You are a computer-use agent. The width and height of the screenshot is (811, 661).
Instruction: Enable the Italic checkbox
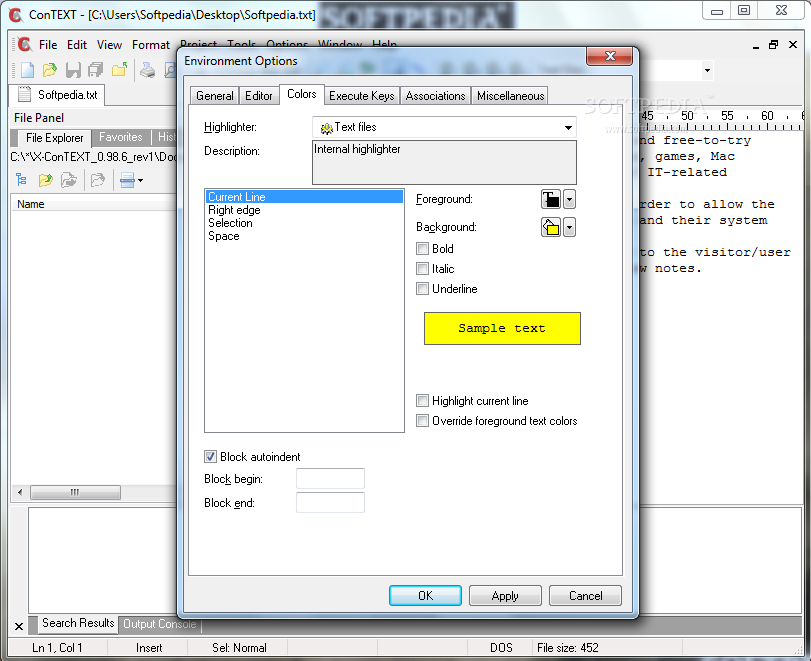tap(423, 268)
